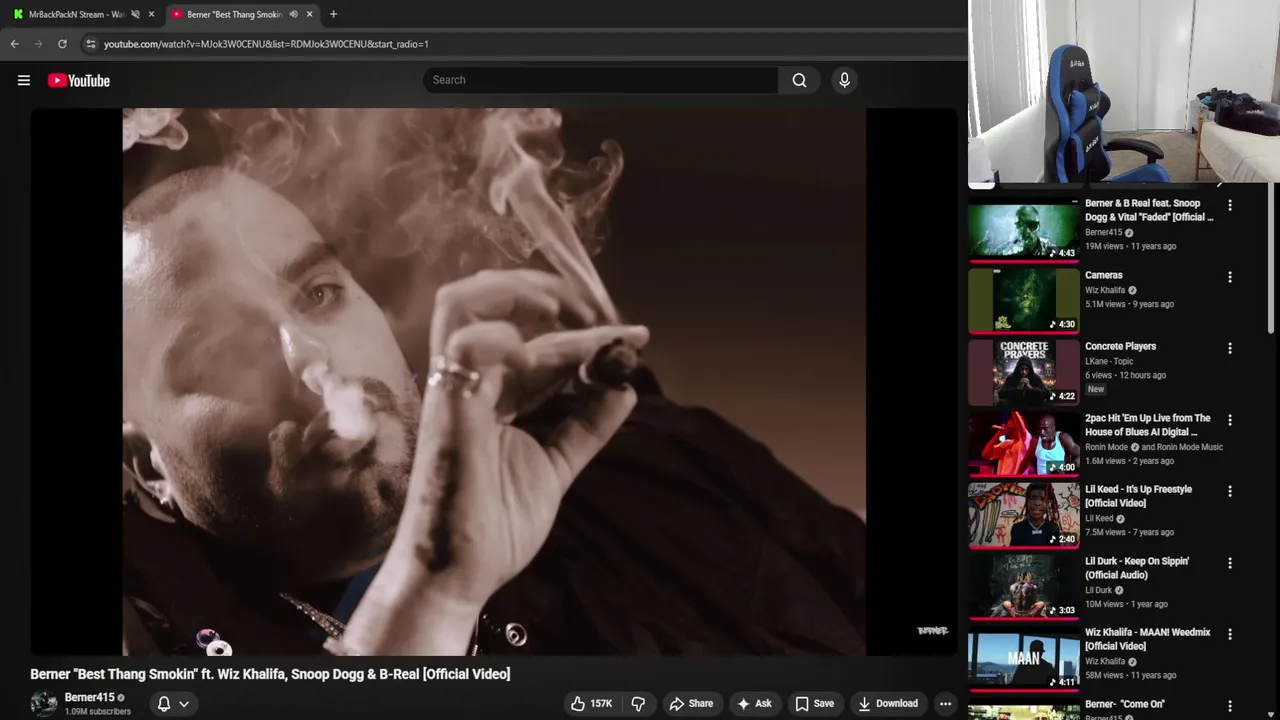Open a new browser tab
1280x720 pixels.
pos(333,14)
